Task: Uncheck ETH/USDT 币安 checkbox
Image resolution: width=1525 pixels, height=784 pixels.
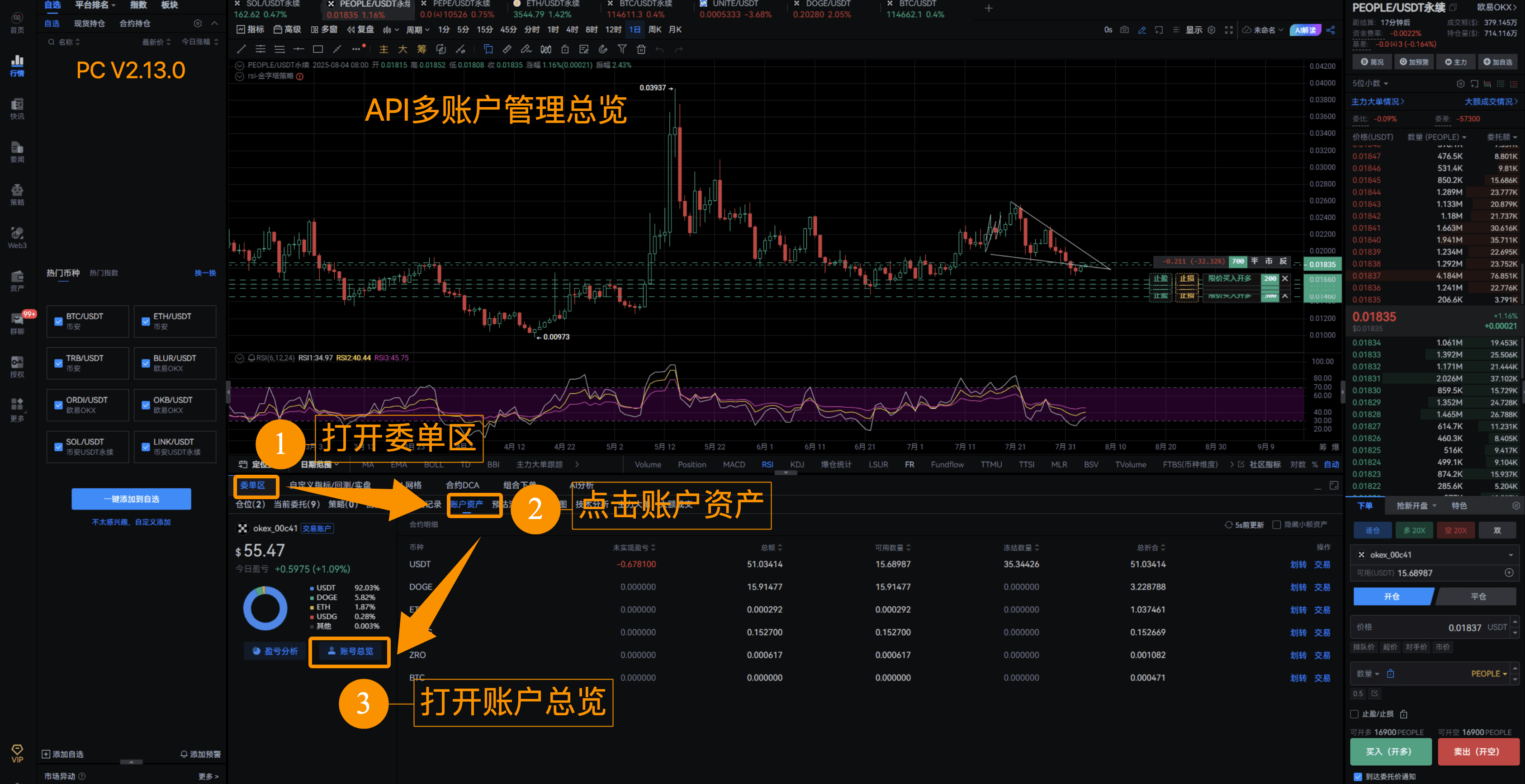Action: point(146,321)
